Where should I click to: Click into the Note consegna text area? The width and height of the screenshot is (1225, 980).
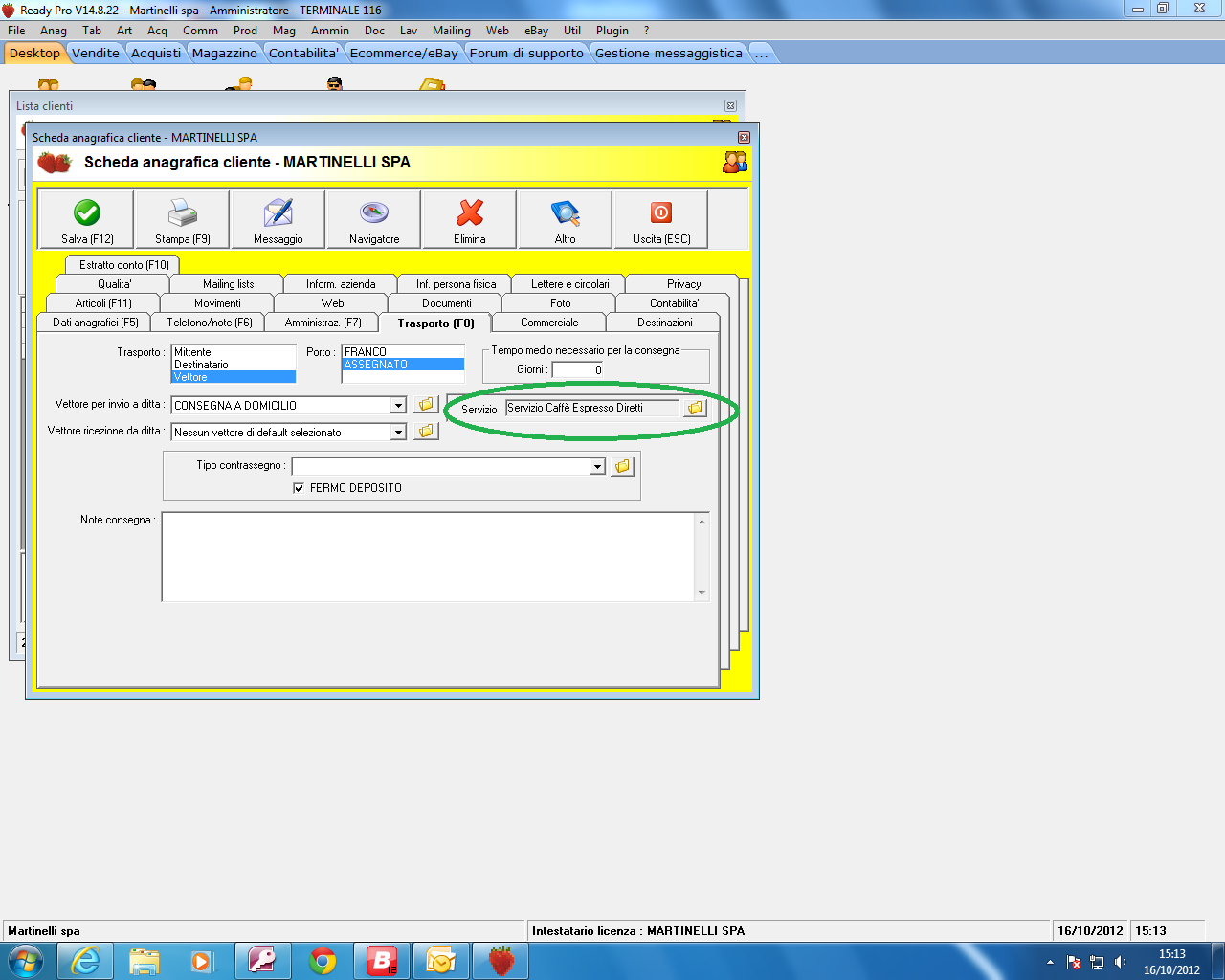[x=429, y=557]
